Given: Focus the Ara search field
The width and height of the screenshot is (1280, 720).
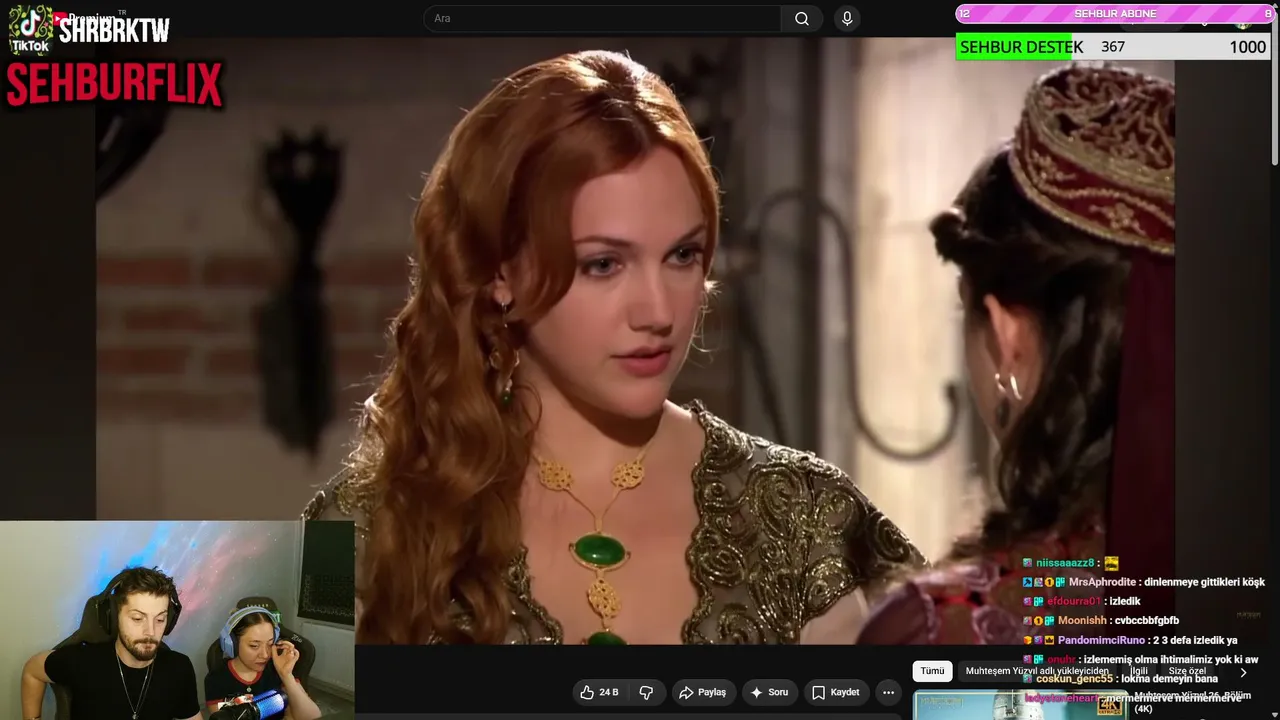Looking at the screenshot, I should click(603, 19).
